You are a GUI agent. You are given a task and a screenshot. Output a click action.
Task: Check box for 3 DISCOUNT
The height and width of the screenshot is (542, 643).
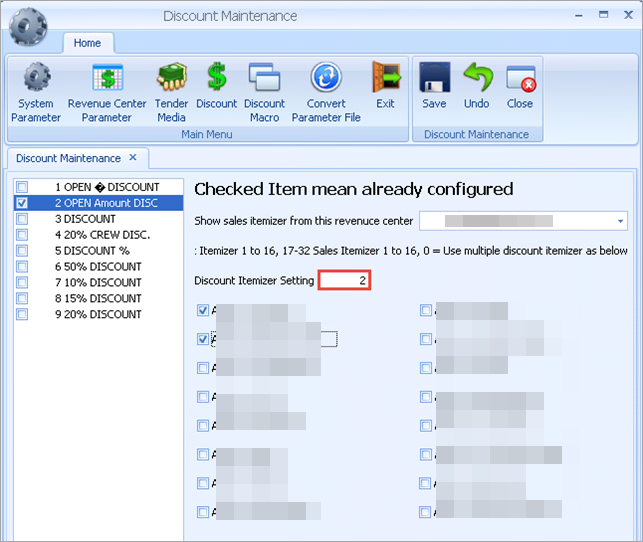[22, 219]
